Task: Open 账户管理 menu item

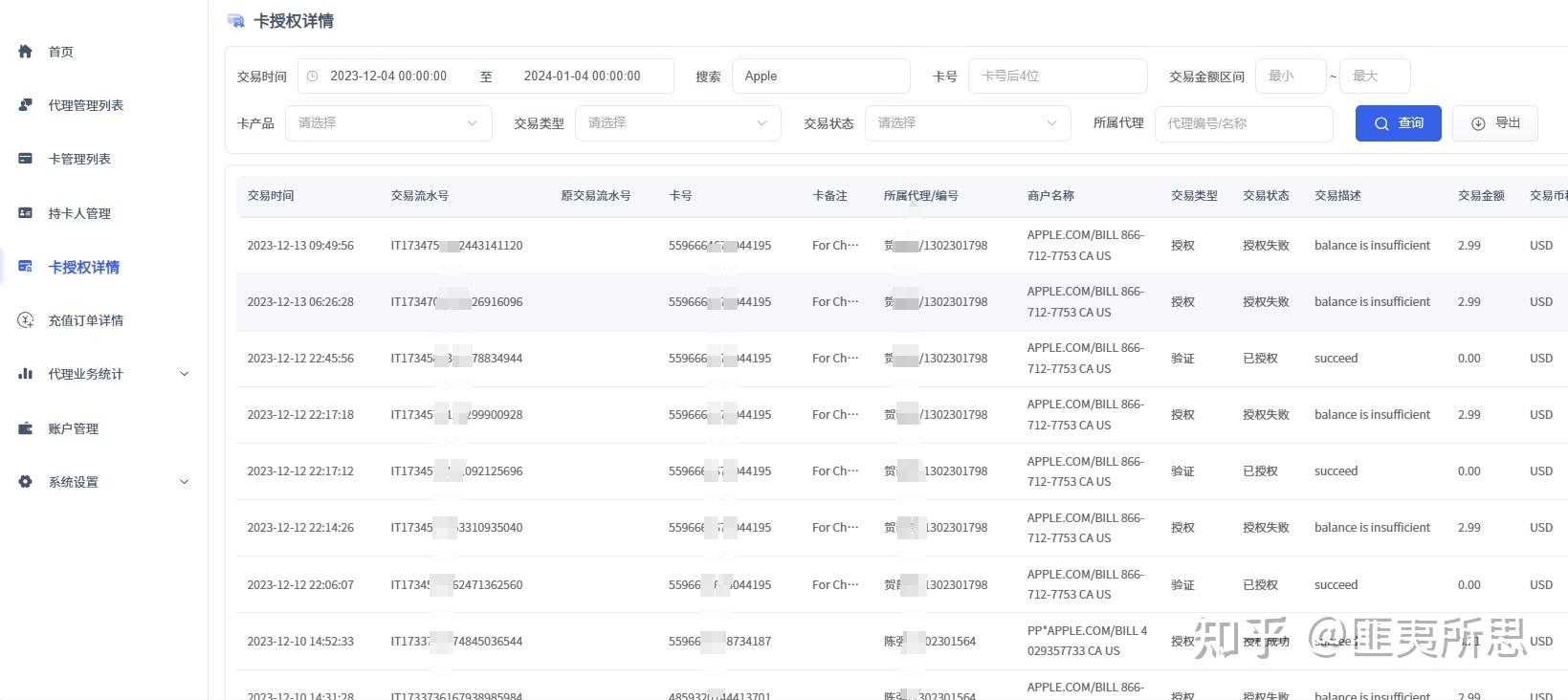Action: (x=74, y=428)
